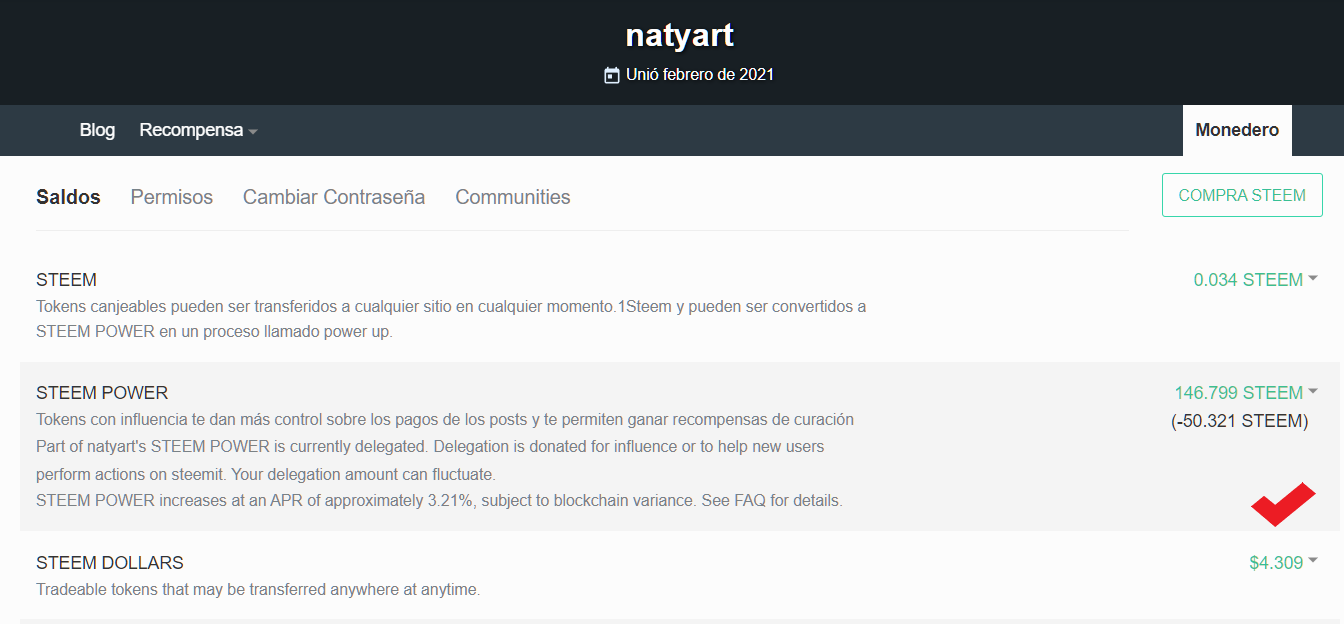1344x624 pixels.
Task: Open the $4.309 Steem Dollars dropdown
Action: pyautogui.click(x=1283, y=563)
